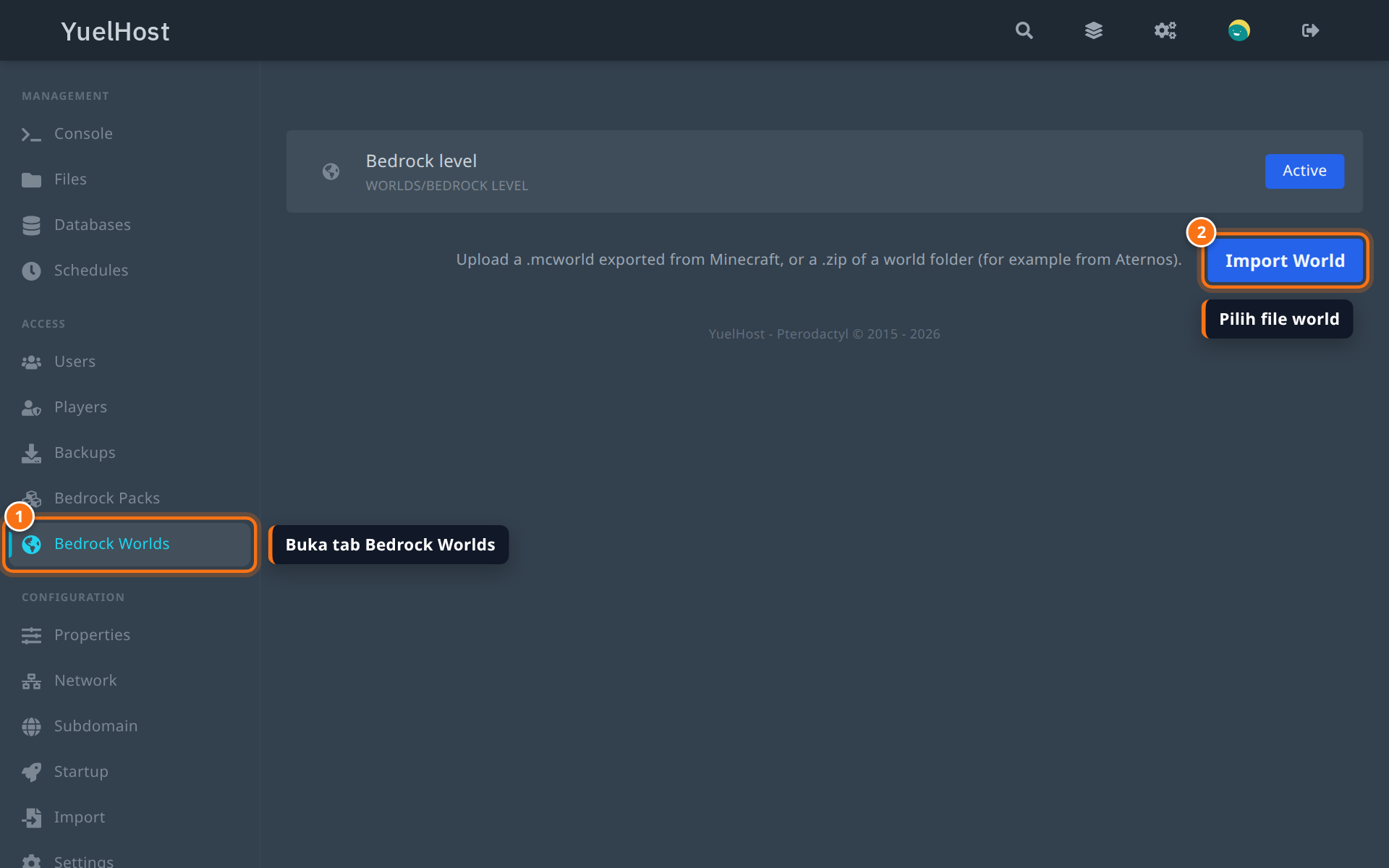Click the server layers stack icon
1389x868 pixels.
click(1094, 30)
